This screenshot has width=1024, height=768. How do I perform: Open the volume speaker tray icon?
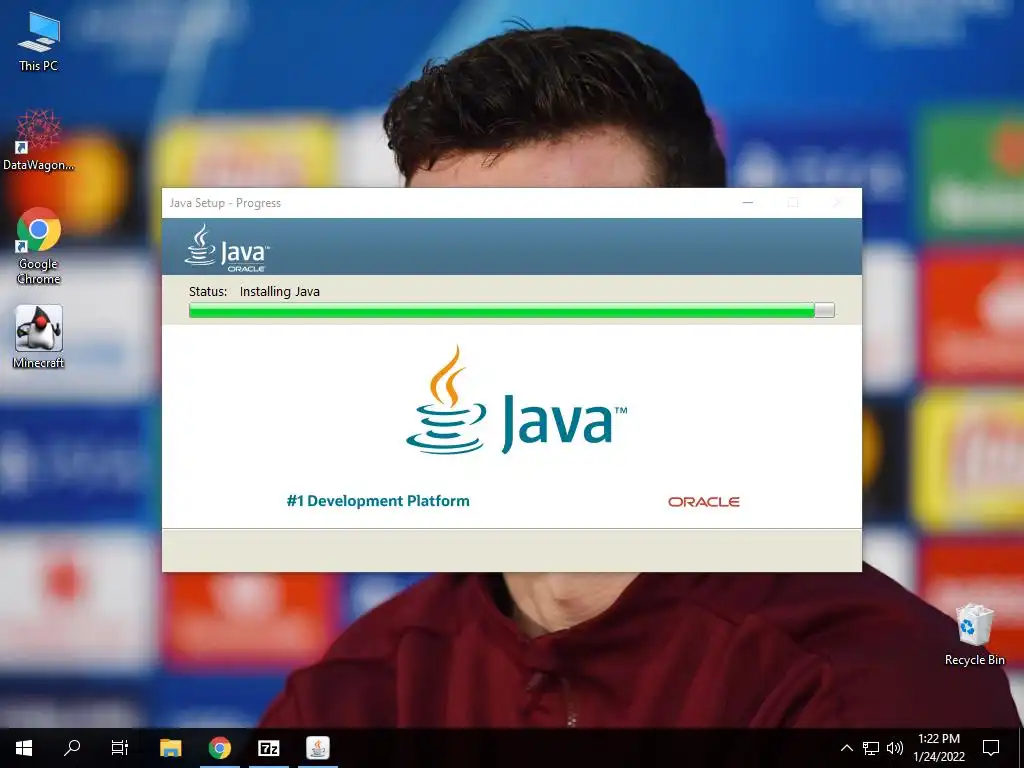(x=895, y=748)
